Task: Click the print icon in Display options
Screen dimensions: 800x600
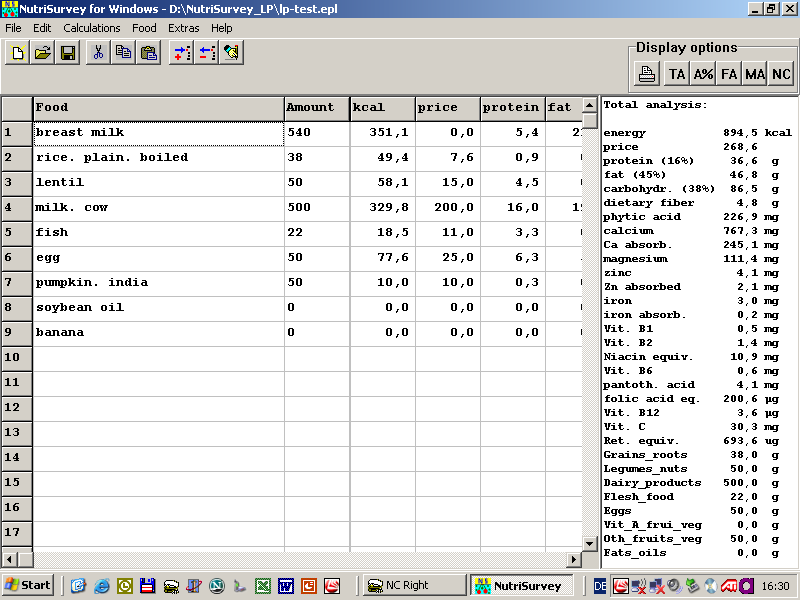Action: tap(648, 74)
